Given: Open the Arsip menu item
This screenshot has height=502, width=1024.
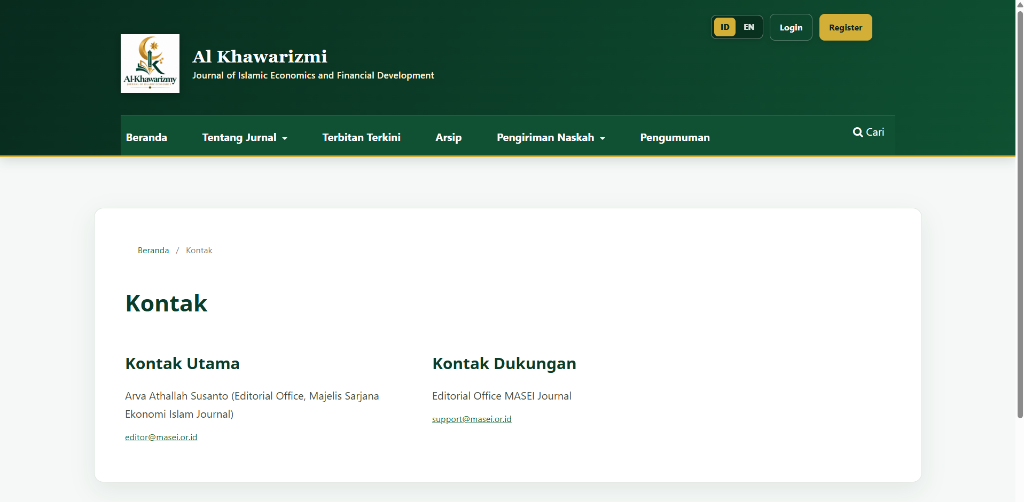Looking at the screenshot, I should pyautogui.click(x=449, y=137).
